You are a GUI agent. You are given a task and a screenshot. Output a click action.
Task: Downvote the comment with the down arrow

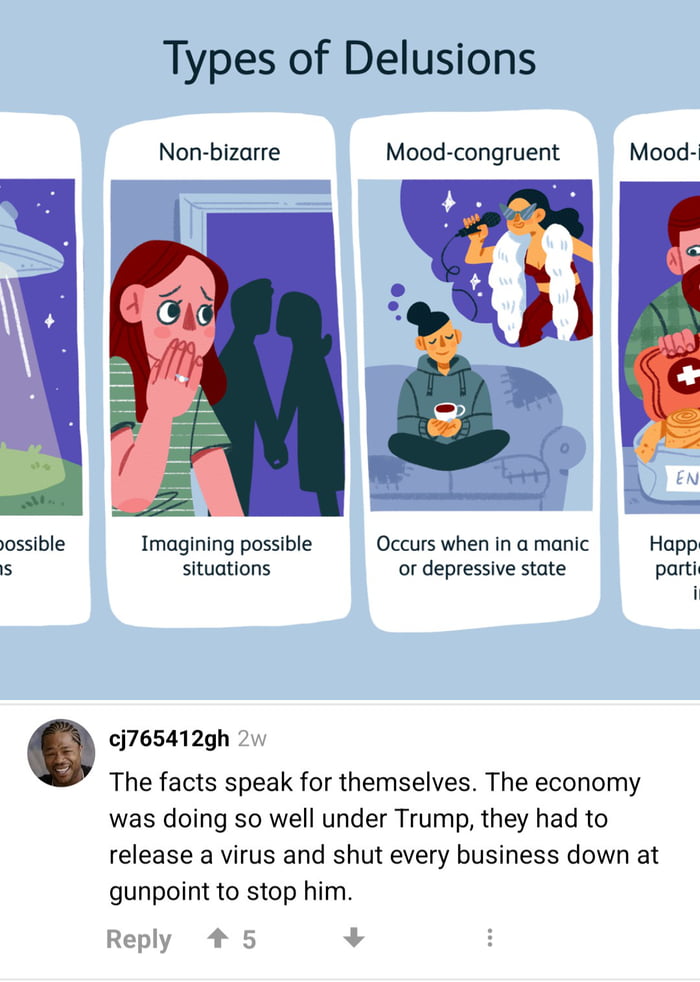click(x=354, y=938)
